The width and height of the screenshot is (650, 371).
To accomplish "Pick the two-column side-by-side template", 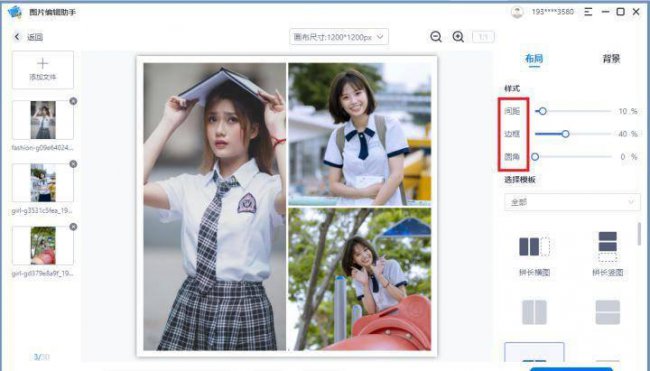I will [534, 312].
